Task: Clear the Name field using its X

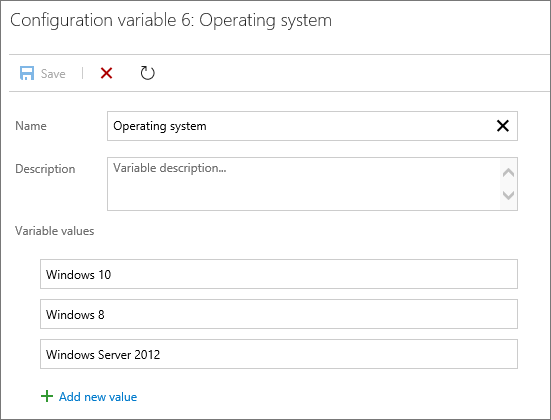Action: click(x=503, y=126)
